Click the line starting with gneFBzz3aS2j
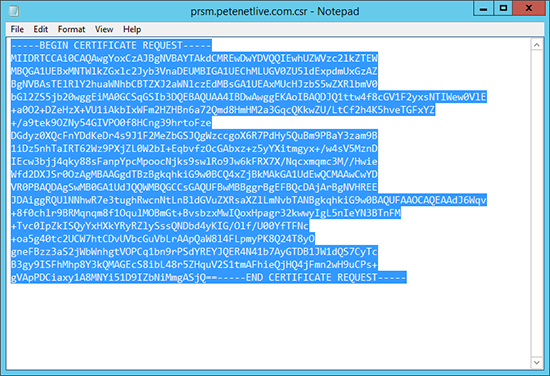Viewport: 550px width, 376px height. pos(194,252)
